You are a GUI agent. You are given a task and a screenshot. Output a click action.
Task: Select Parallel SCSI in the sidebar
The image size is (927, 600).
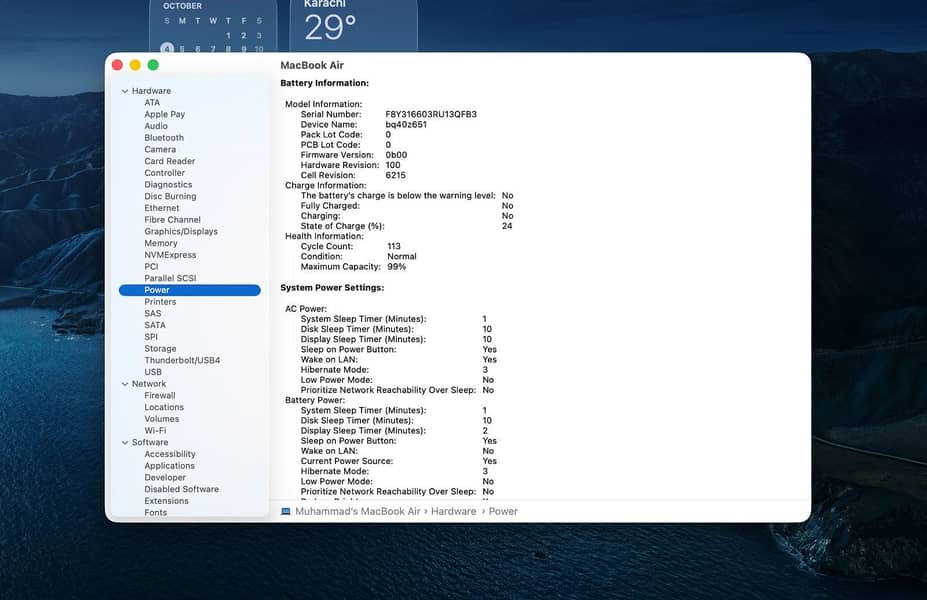pyautogui.click(x=170, y=278)
